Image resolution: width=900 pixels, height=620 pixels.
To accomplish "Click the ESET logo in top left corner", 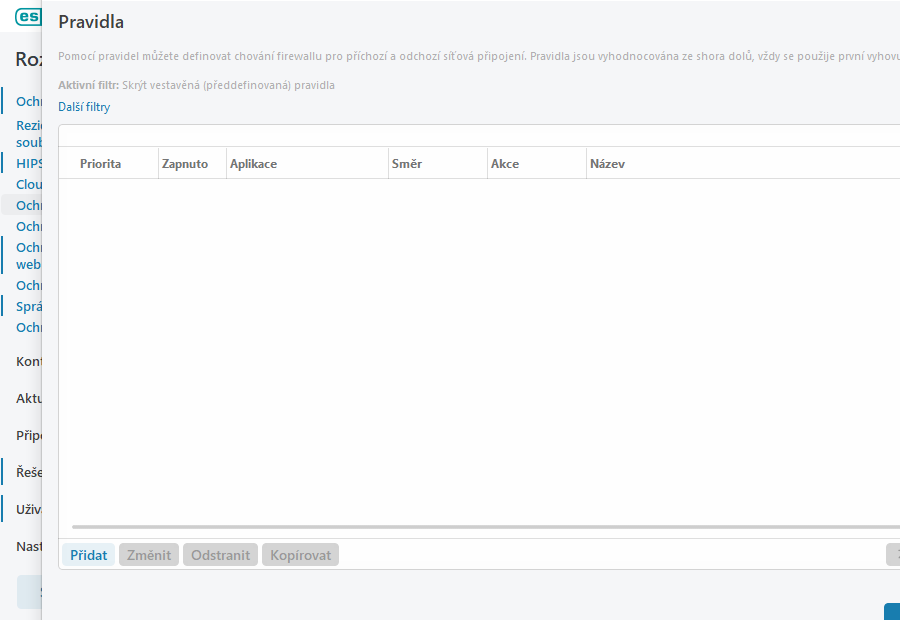I will click(27, 16).
